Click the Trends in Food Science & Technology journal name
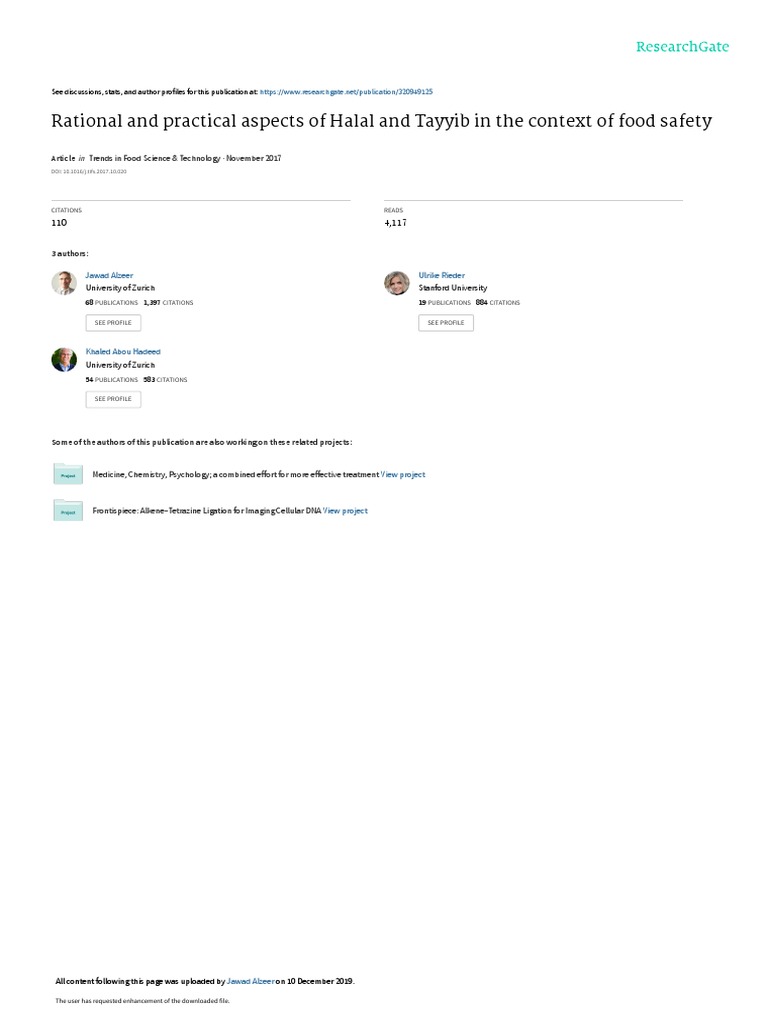The width and height of the screenshot is (768, 1024). pyautogui.click(x=155, y=158)
